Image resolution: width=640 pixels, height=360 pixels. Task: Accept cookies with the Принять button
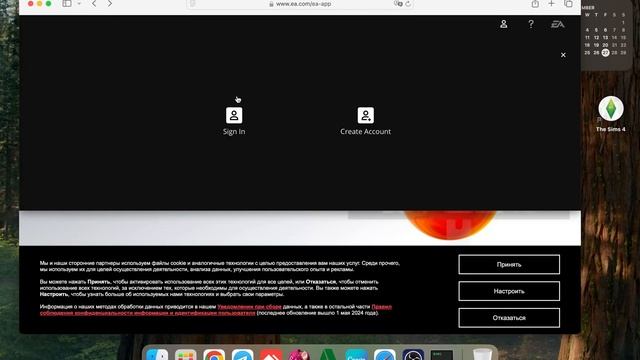pos(509,264)
